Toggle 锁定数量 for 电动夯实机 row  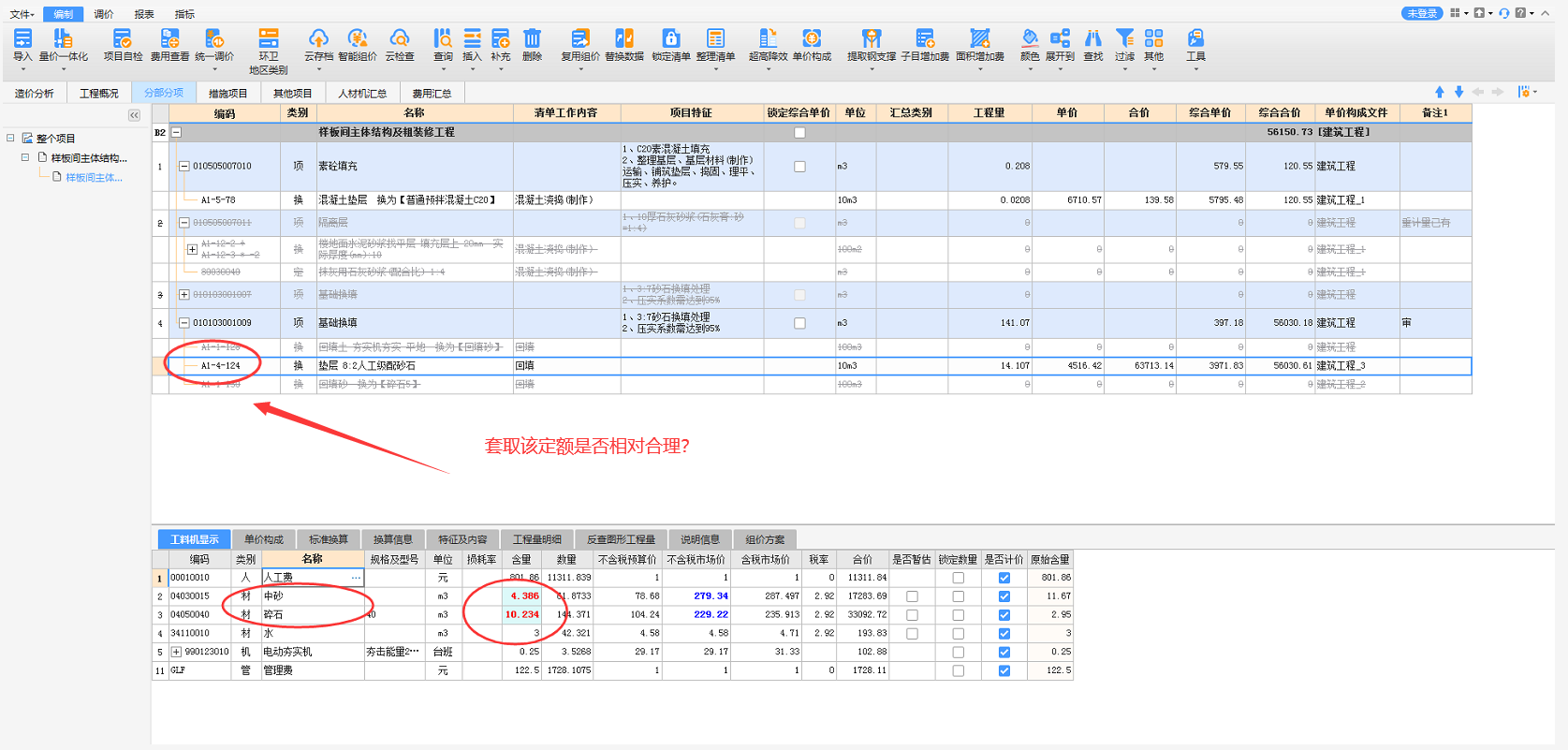958,652
